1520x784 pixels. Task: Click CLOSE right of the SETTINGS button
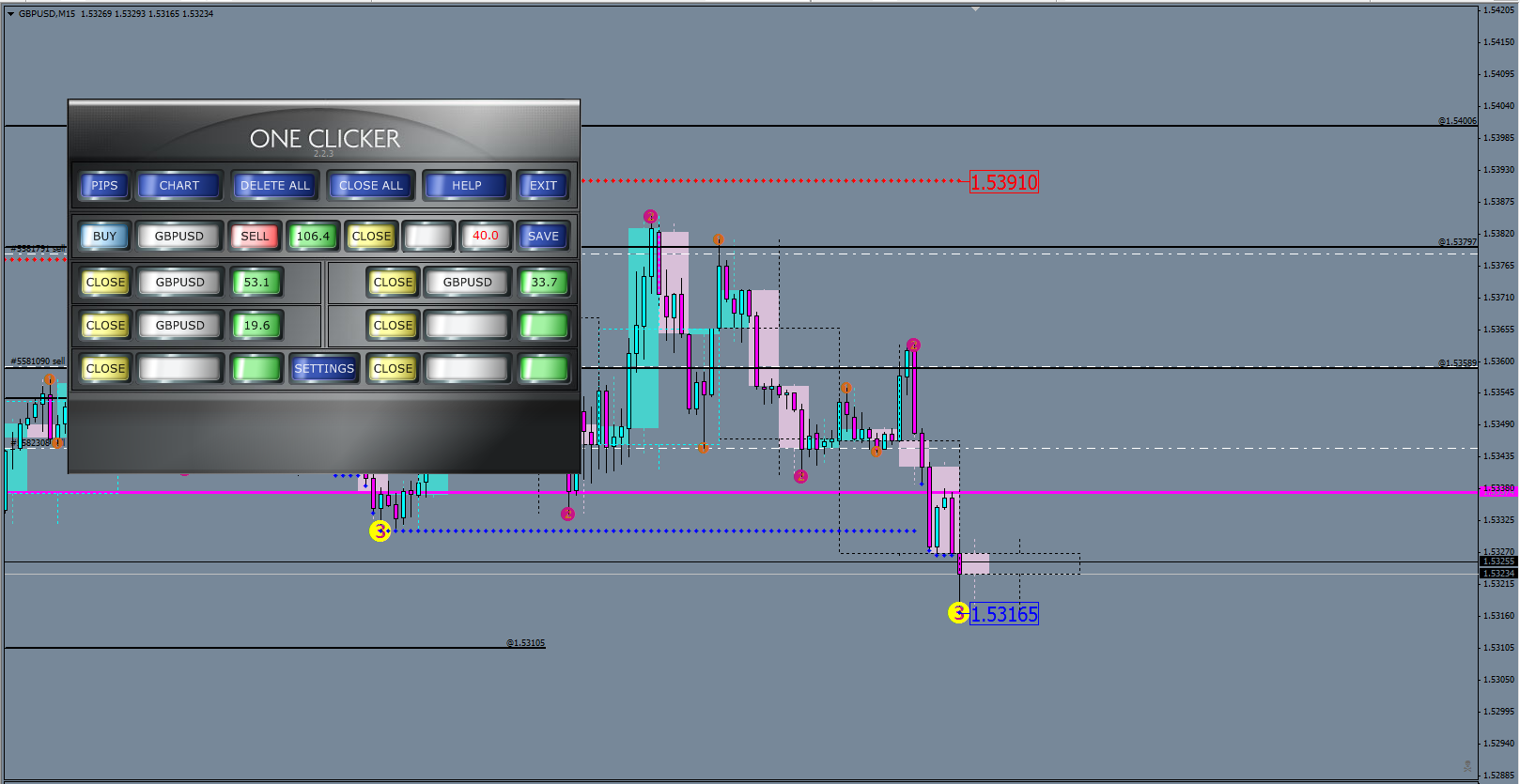click(393, 368)
